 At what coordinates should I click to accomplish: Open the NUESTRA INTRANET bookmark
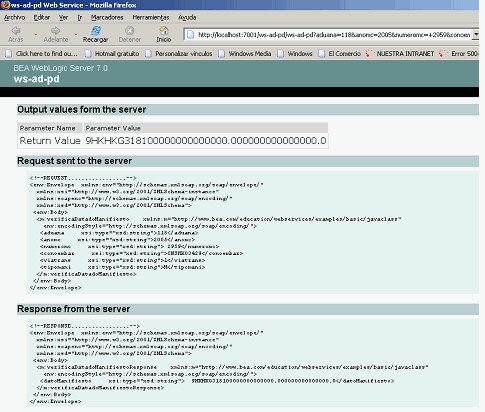(400, 54)
